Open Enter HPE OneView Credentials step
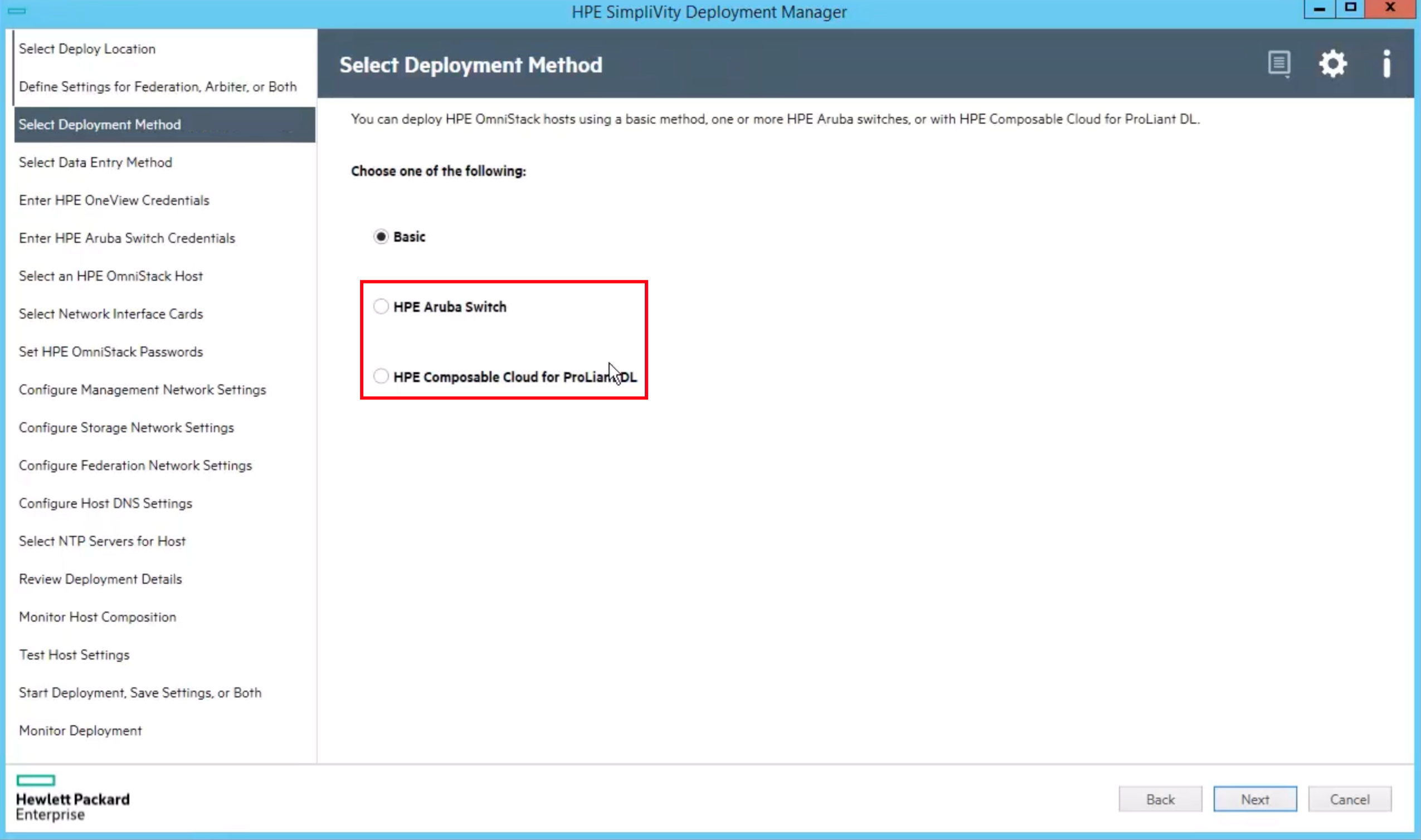The width and height of the screenshot is (1421, 840). (x=114, y=201)
